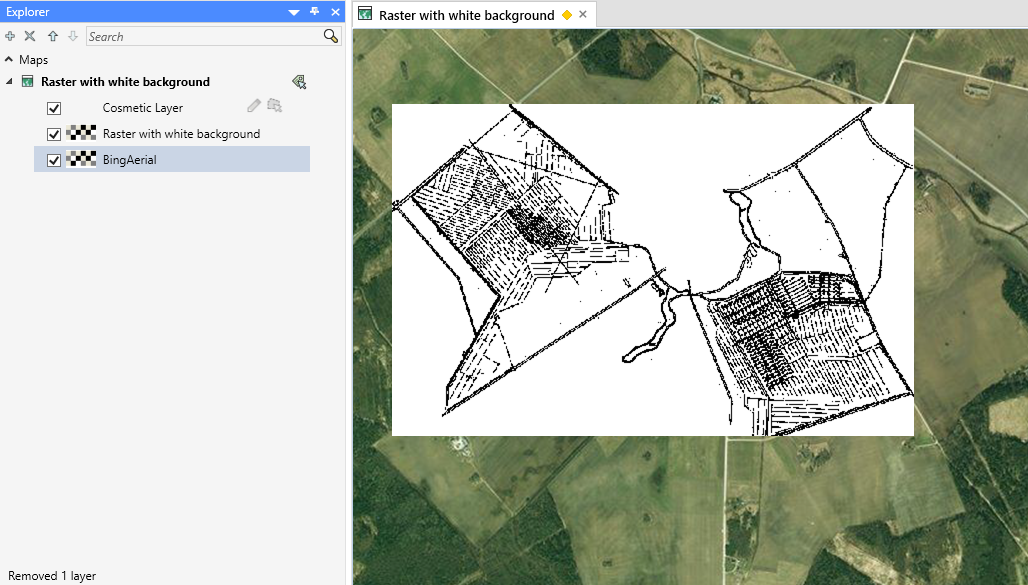Click the map options icon beside the map name
1028x585 pixels.
tap(299, 82)
